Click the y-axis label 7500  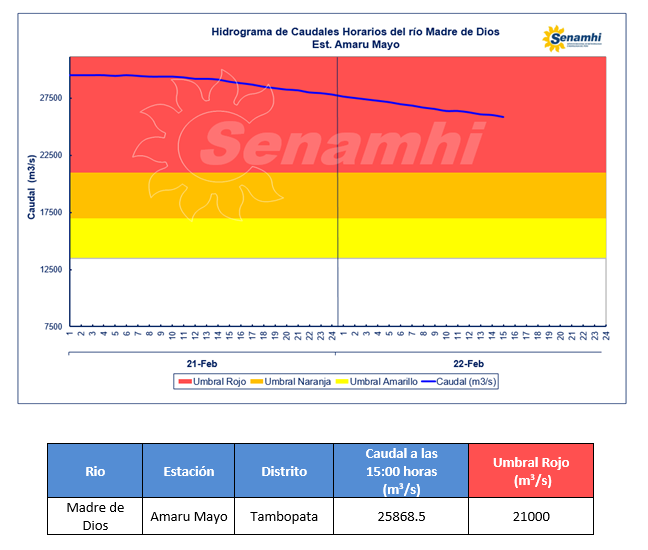pyautogui.click(x=53, y=326)
